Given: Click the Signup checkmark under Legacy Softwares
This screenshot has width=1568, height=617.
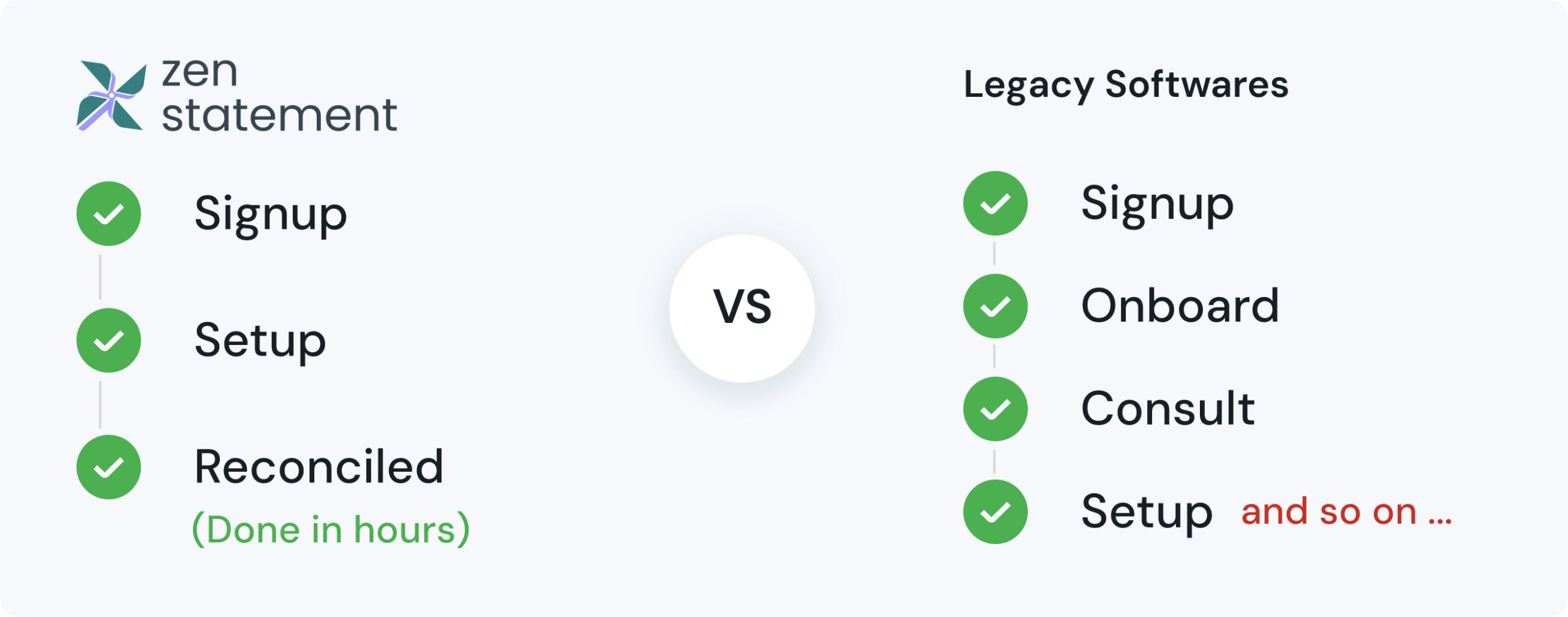Looking at the screenshot, I should [995, 203].
